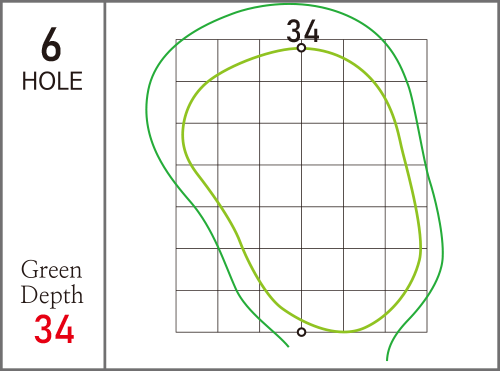Image resolution: width=500 pixels, height=371 pixels.
Task: Click the red 34 depth value
Action: pos(54,329)
